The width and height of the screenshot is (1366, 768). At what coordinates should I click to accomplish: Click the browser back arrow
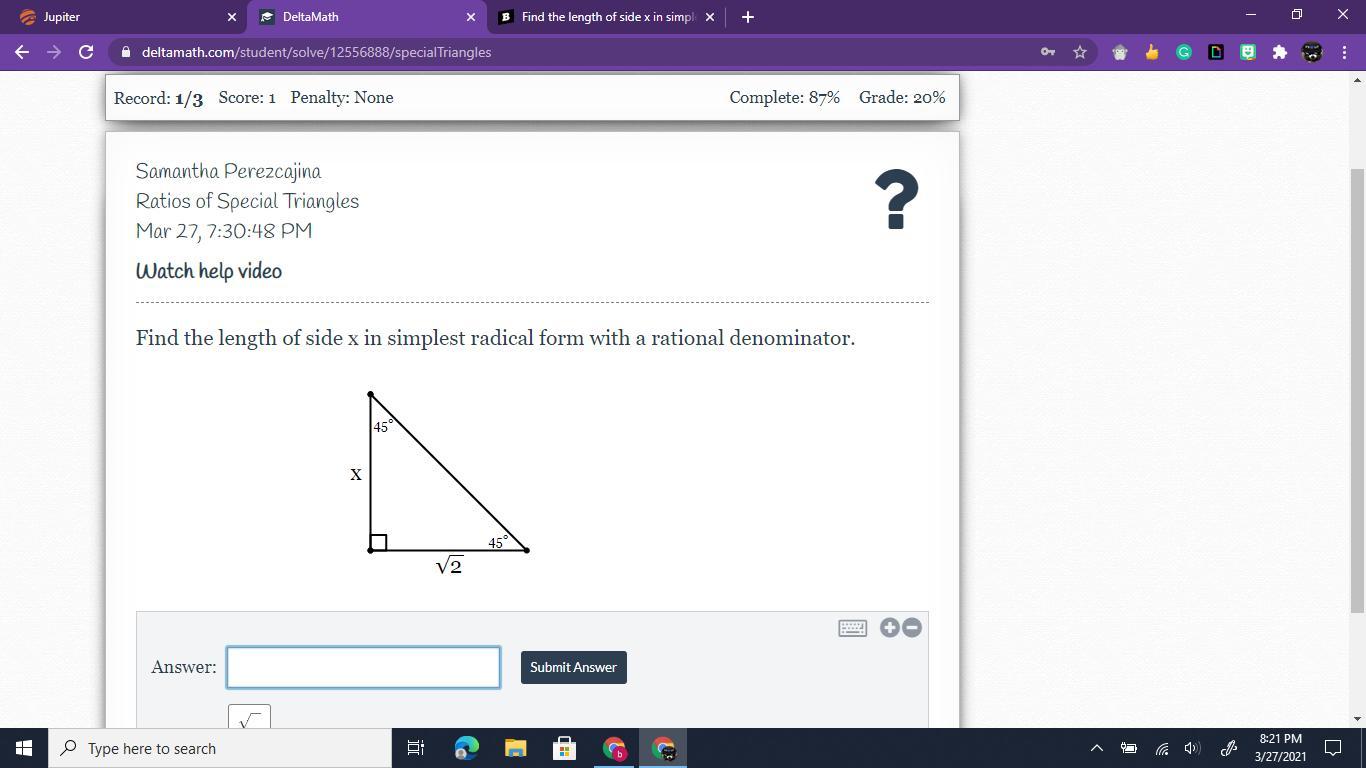coord(21,52)
